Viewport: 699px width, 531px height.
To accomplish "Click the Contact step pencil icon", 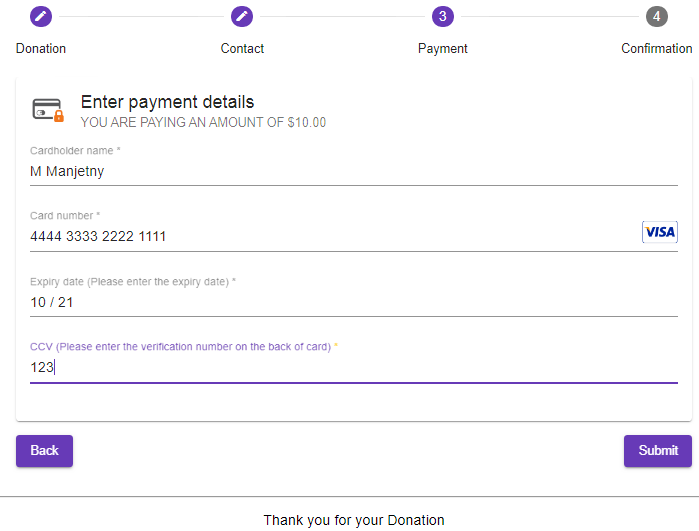I will [x=242, y=16].
